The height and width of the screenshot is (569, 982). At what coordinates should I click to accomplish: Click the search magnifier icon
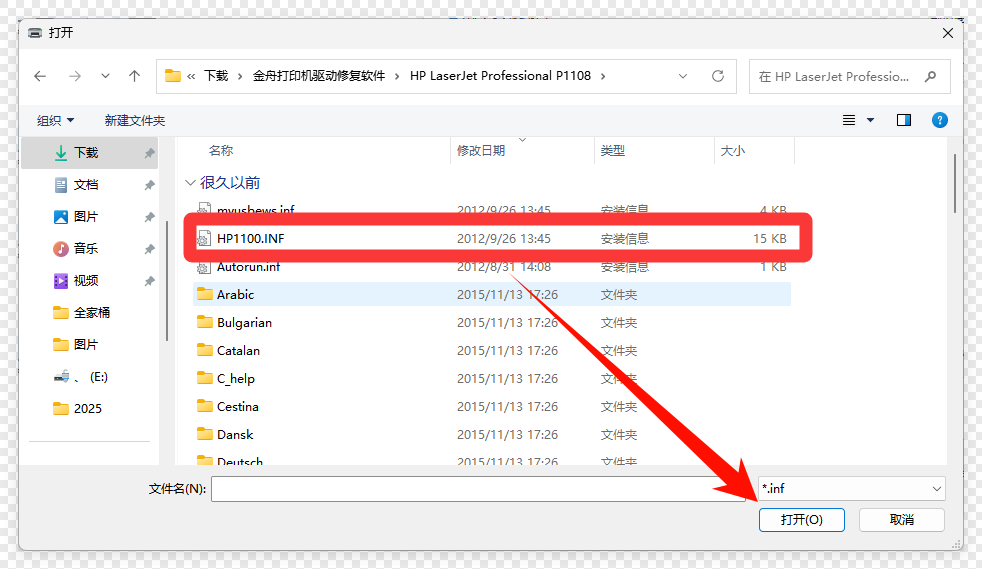(x=930, y=76)
